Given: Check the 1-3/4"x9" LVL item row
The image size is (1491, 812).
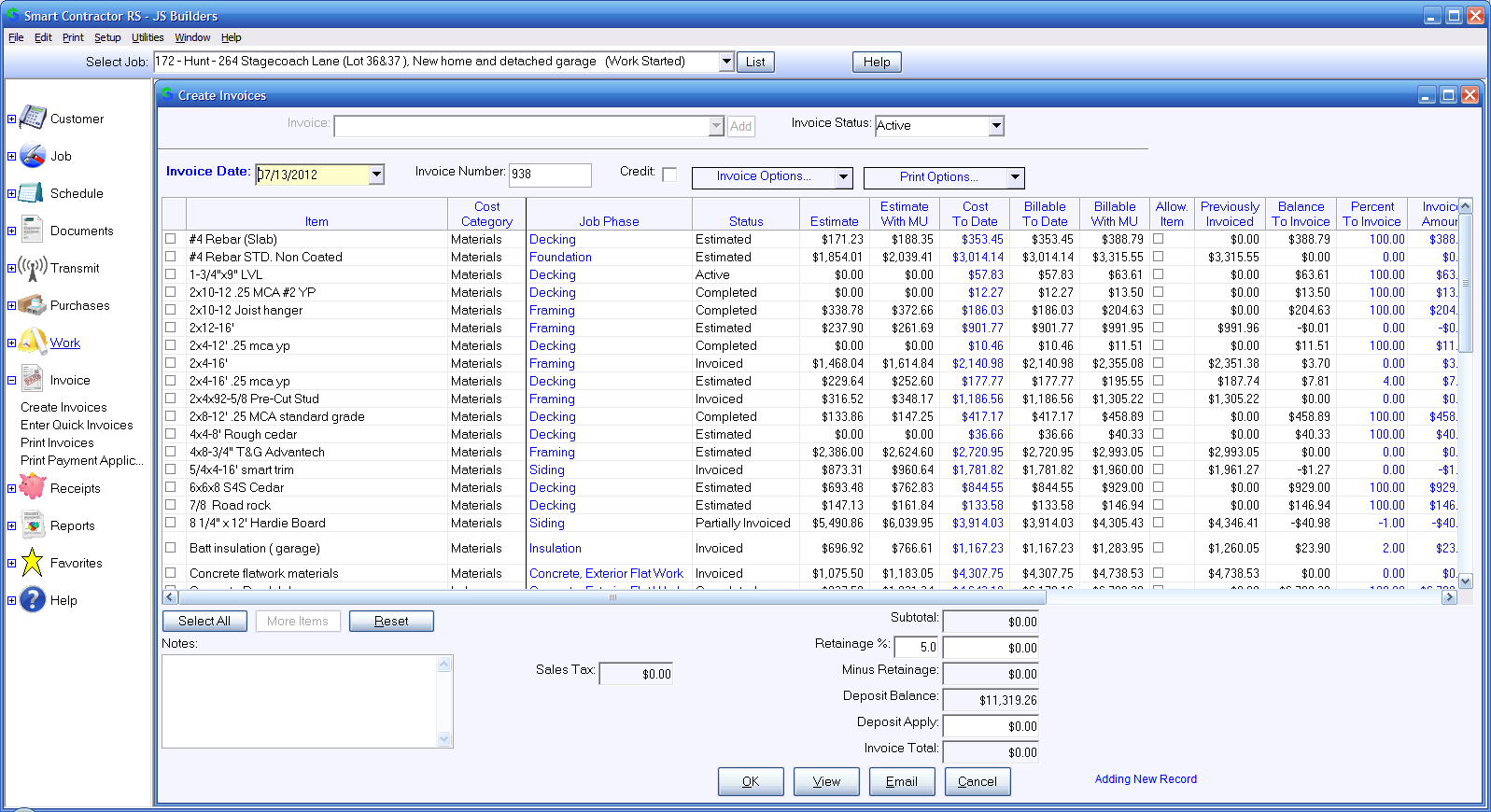Looking at the screenshot, I should coord(170,274).
